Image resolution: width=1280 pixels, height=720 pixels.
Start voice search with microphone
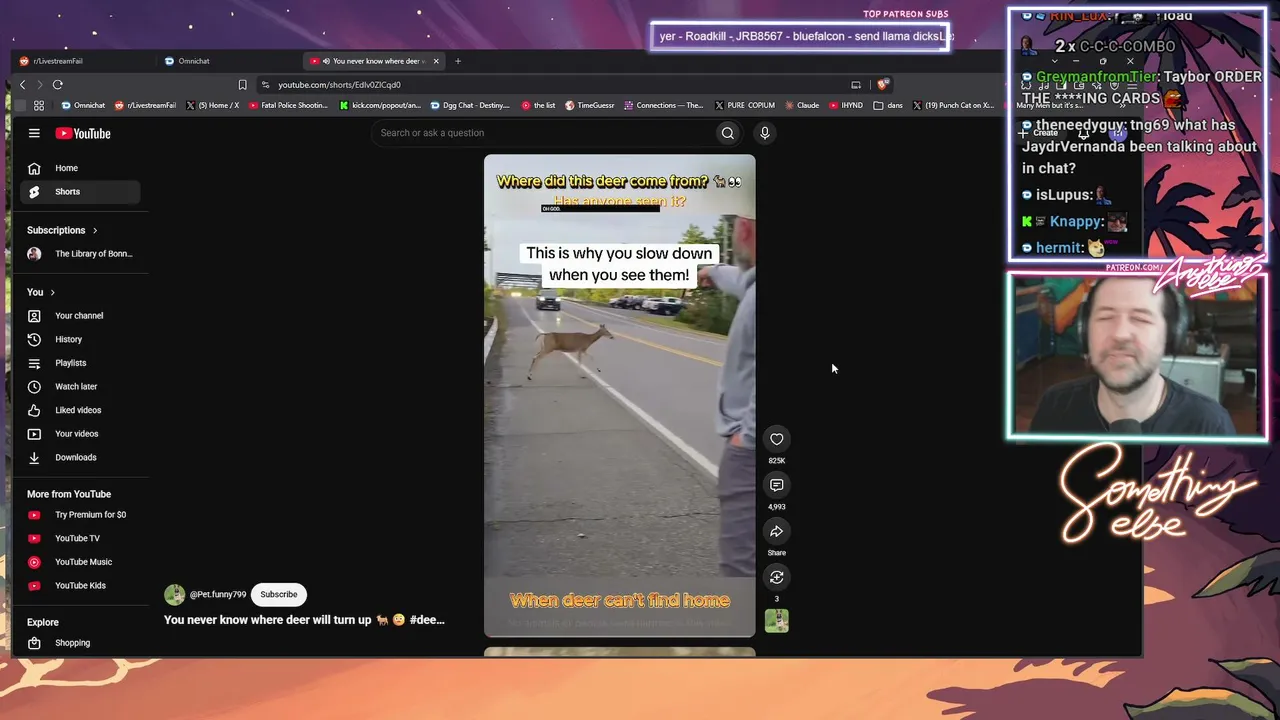point(765,133)
